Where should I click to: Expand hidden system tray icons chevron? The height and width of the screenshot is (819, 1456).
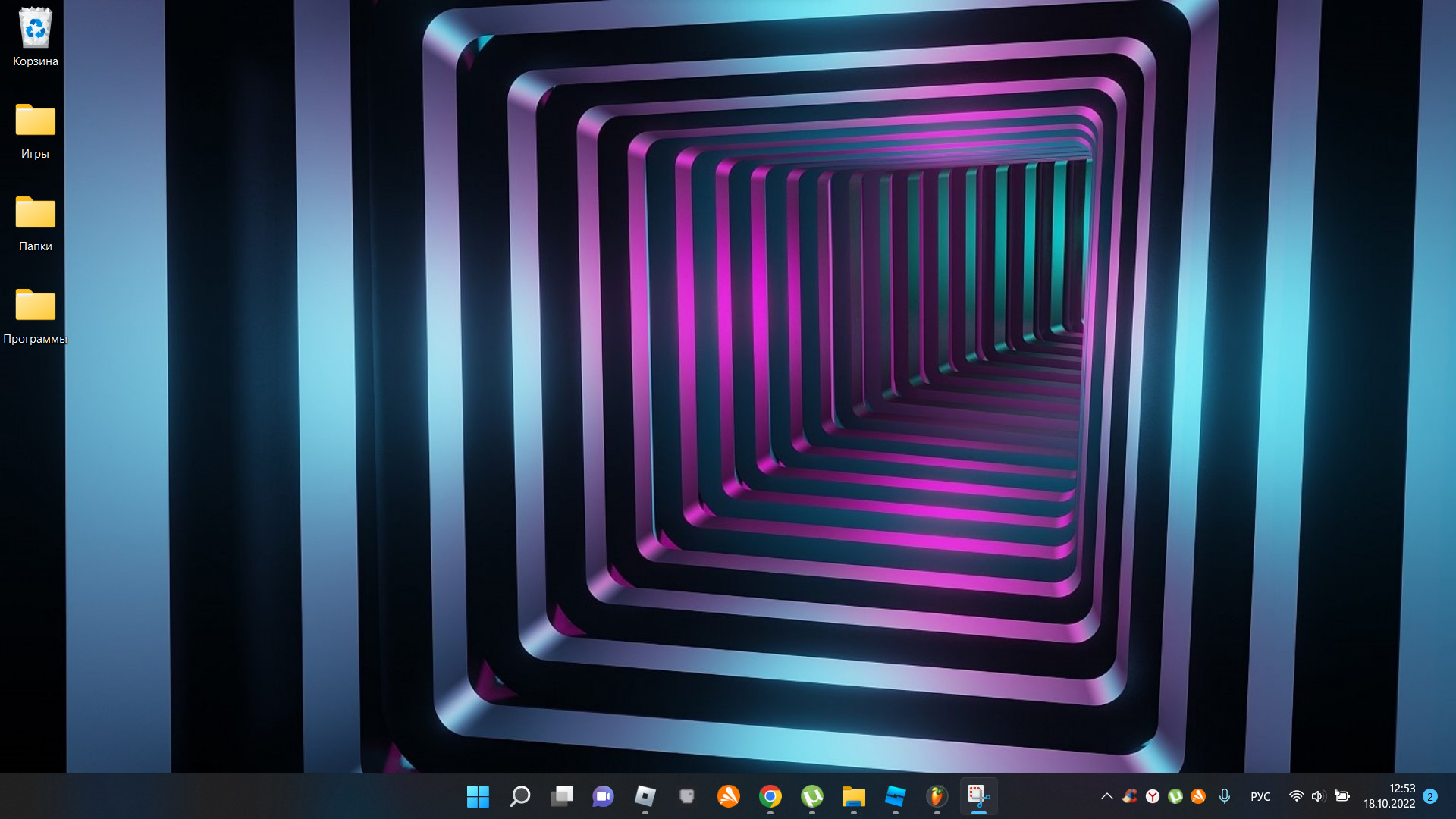pyautogui.click(x=1107, y=796)
